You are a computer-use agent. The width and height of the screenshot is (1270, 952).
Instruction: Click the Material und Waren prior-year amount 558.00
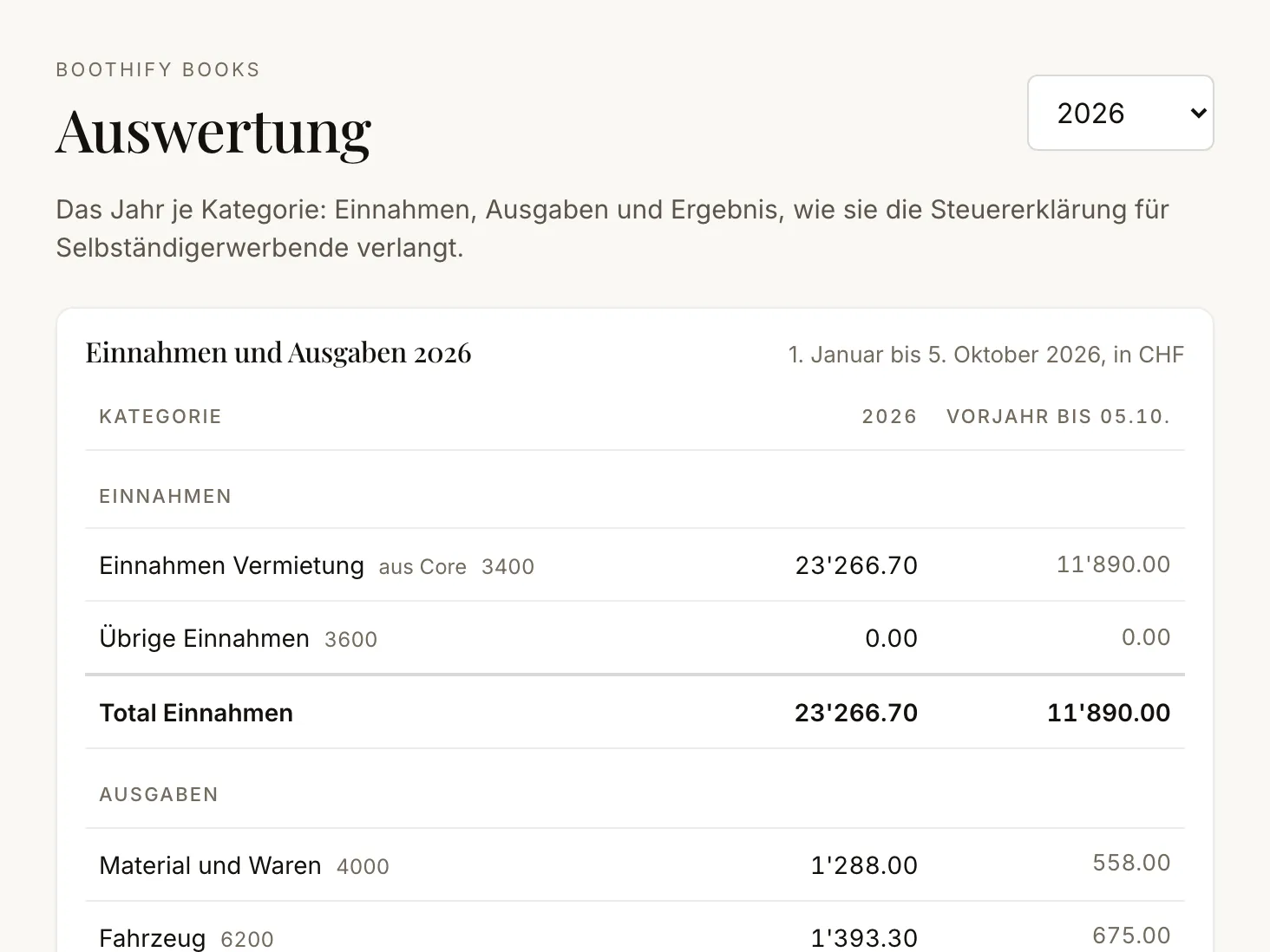pos(1131,863)
